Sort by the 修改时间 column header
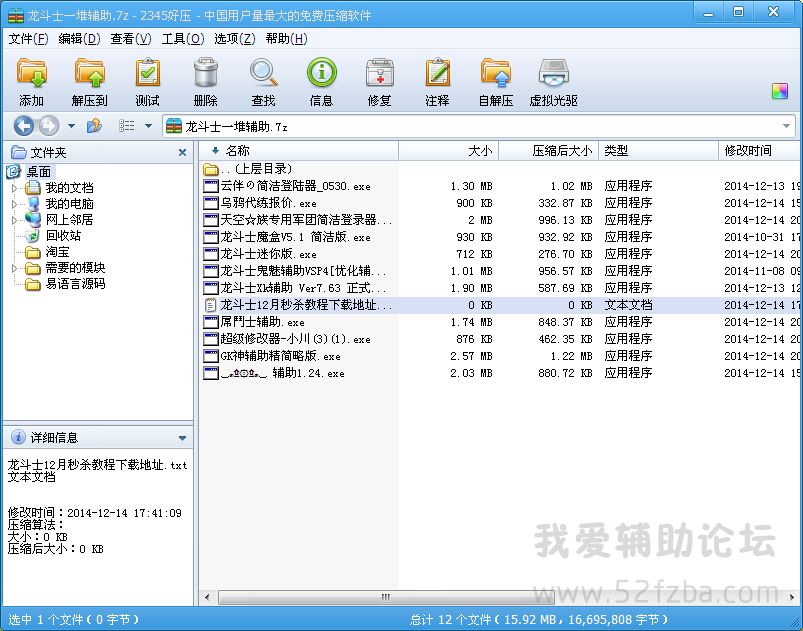803x631 pixels. point(760,151)
